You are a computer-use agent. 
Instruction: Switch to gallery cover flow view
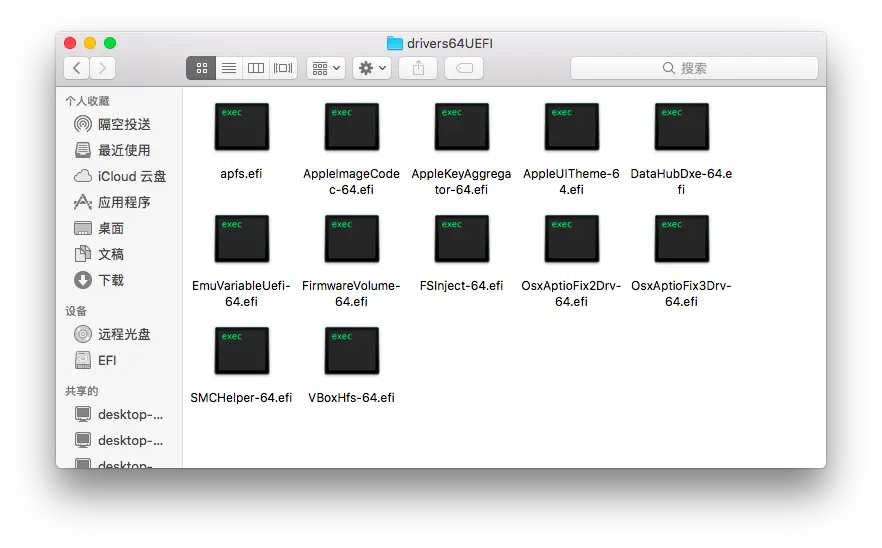[283, 68]
